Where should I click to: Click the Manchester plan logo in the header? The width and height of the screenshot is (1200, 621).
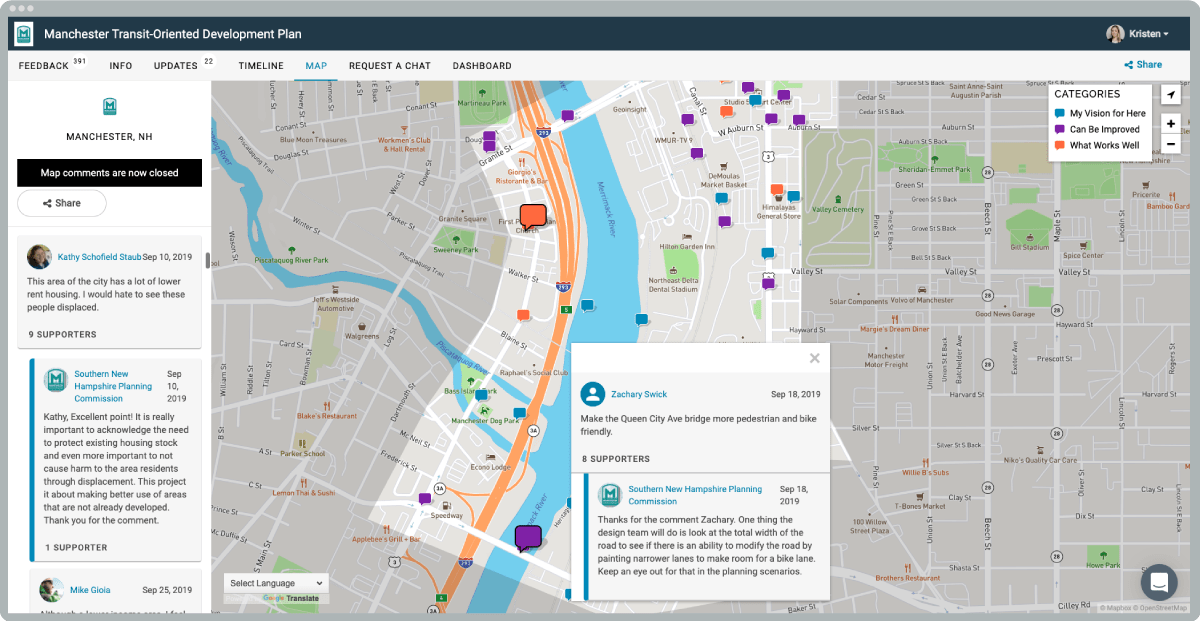coord(22,33)
